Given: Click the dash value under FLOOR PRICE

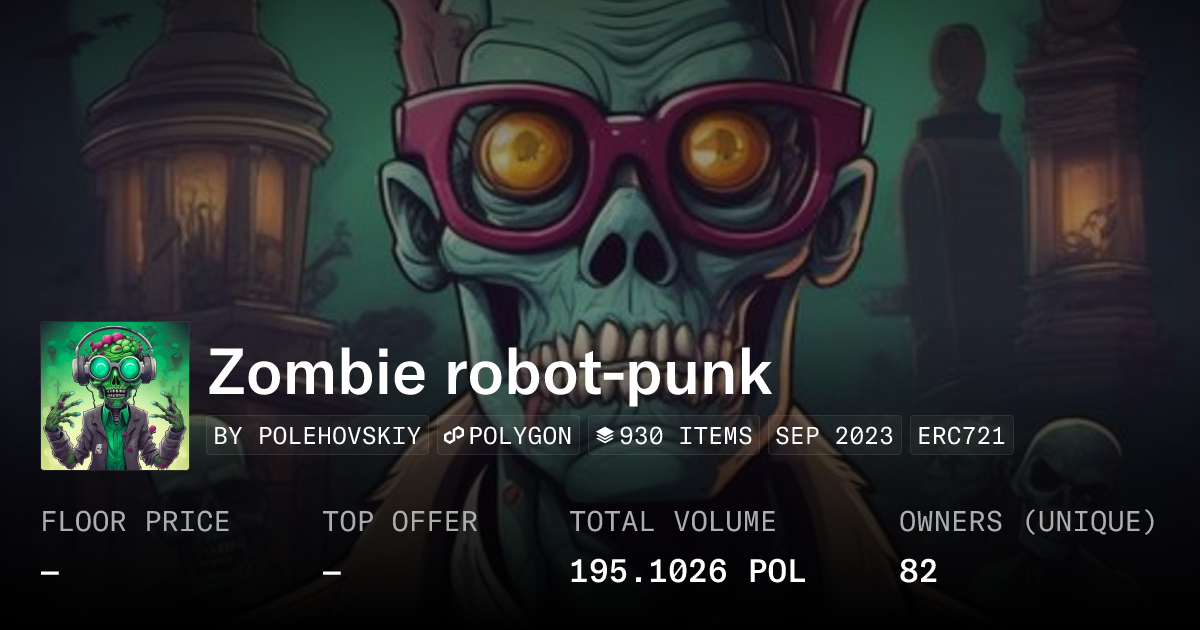Looking at the screenshot, I should coord(50,572).
